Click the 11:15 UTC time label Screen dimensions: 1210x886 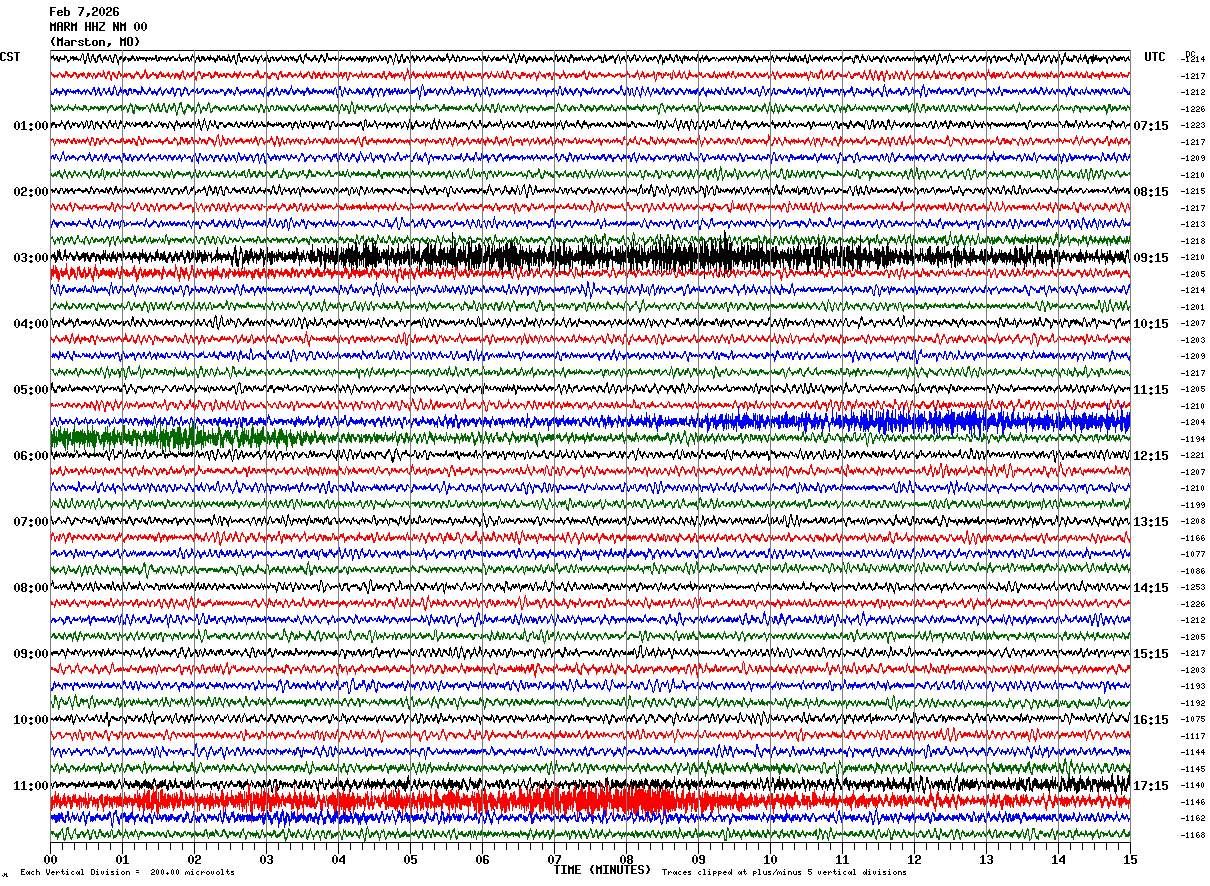tap(1151, 390)
